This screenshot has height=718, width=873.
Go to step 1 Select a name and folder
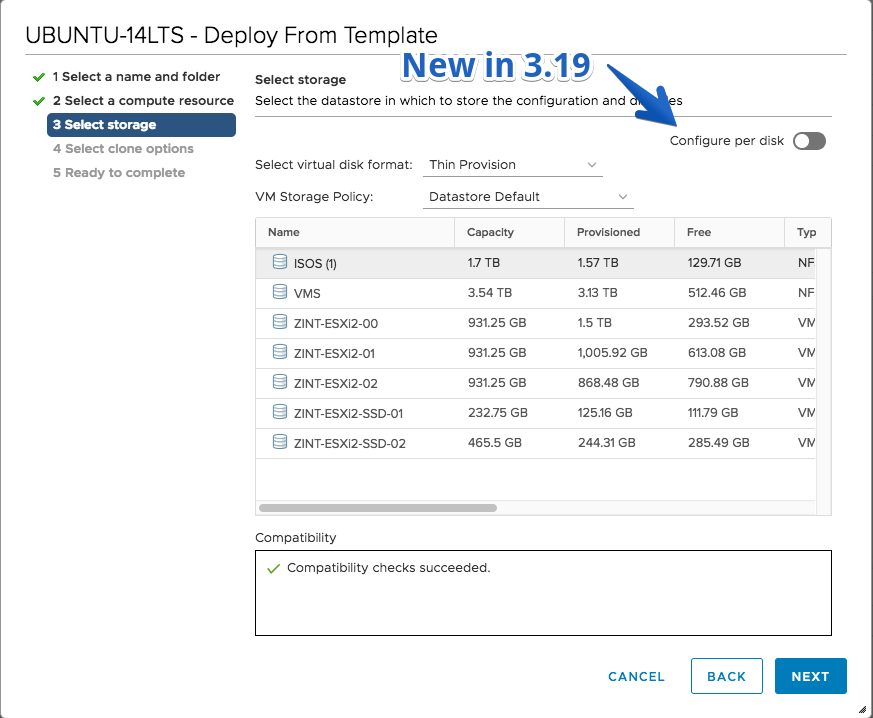point(136,77)
